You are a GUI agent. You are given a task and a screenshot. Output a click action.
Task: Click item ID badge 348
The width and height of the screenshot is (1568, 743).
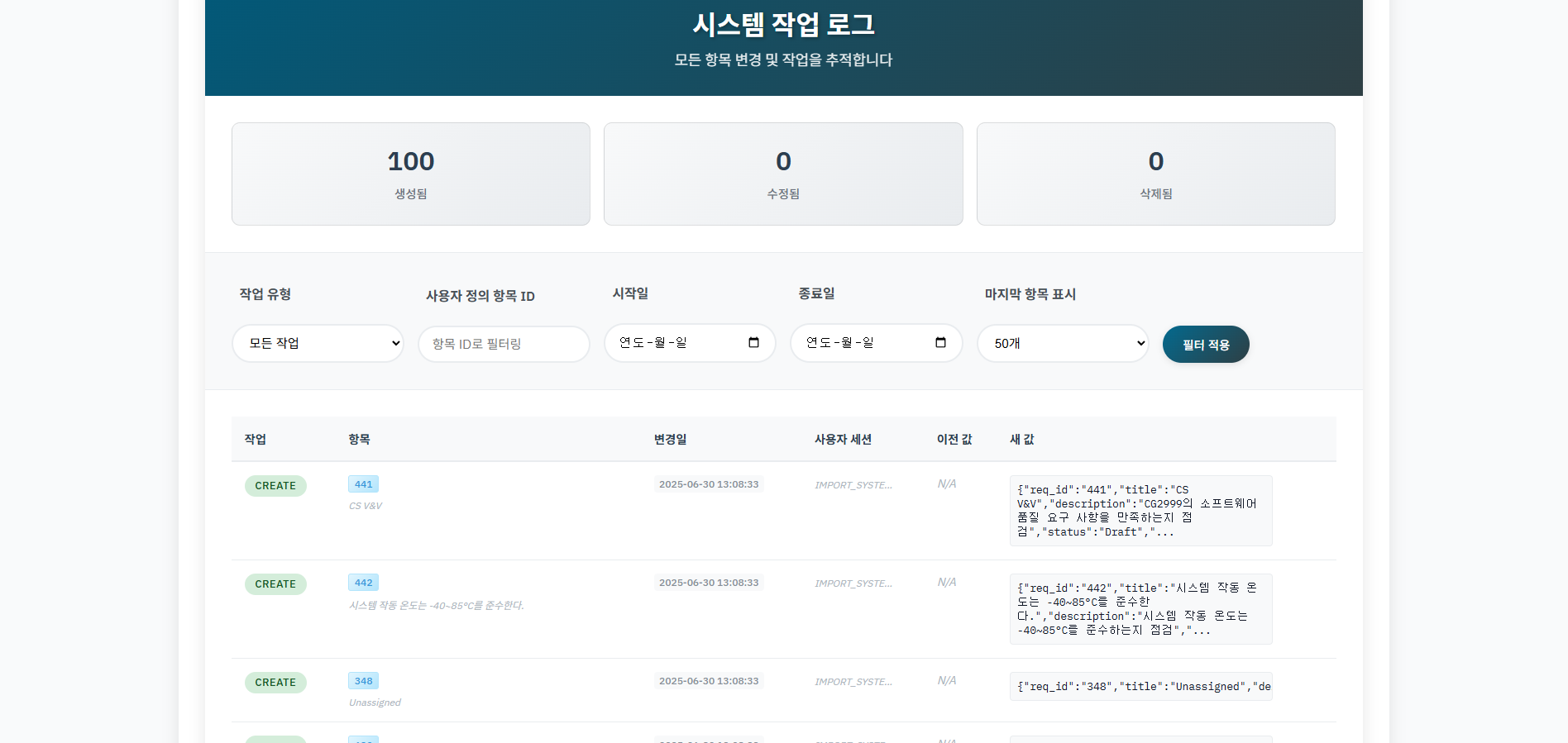pos(363,681)
